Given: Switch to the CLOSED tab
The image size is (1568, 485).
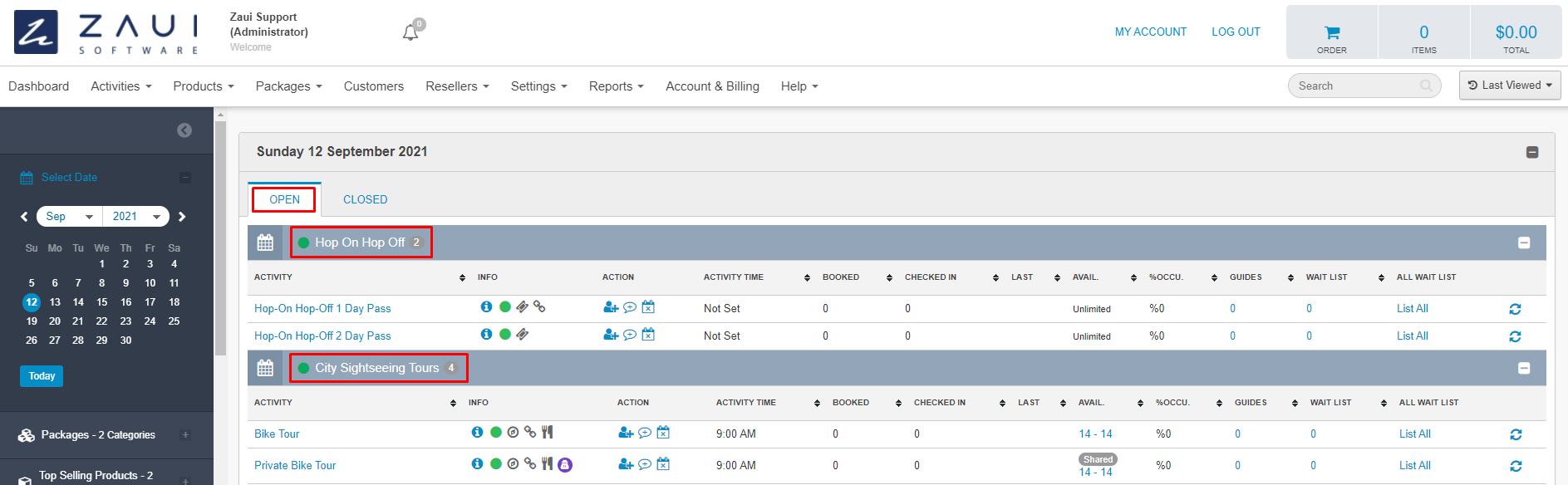Looking at the screenshot, I should pyautogui.click(x=365, y=199).
